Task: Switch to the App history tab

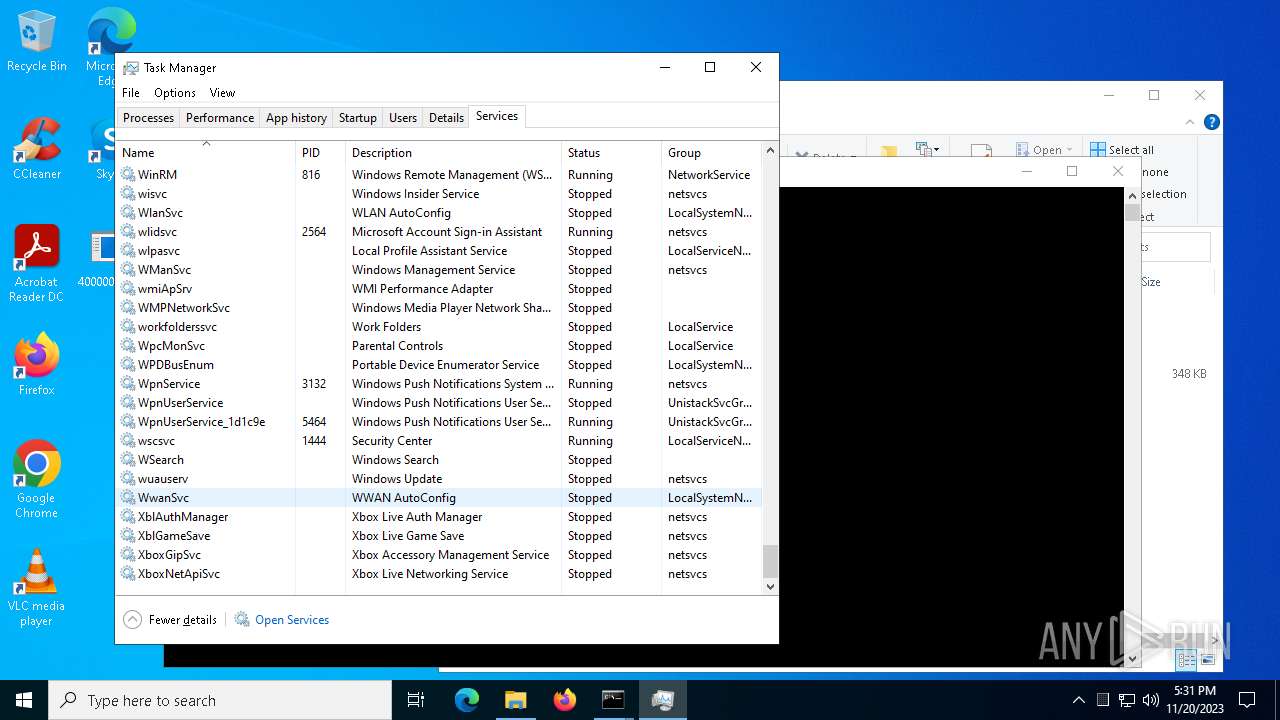Action: [296, 118]
